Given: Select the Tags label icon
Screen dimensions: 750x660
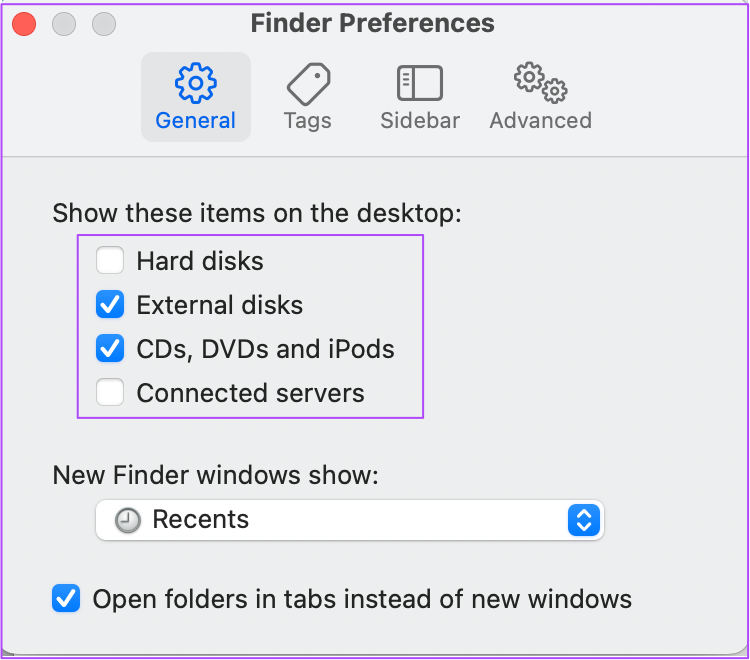Looking at the screenshot, I should tap(309, 84).
